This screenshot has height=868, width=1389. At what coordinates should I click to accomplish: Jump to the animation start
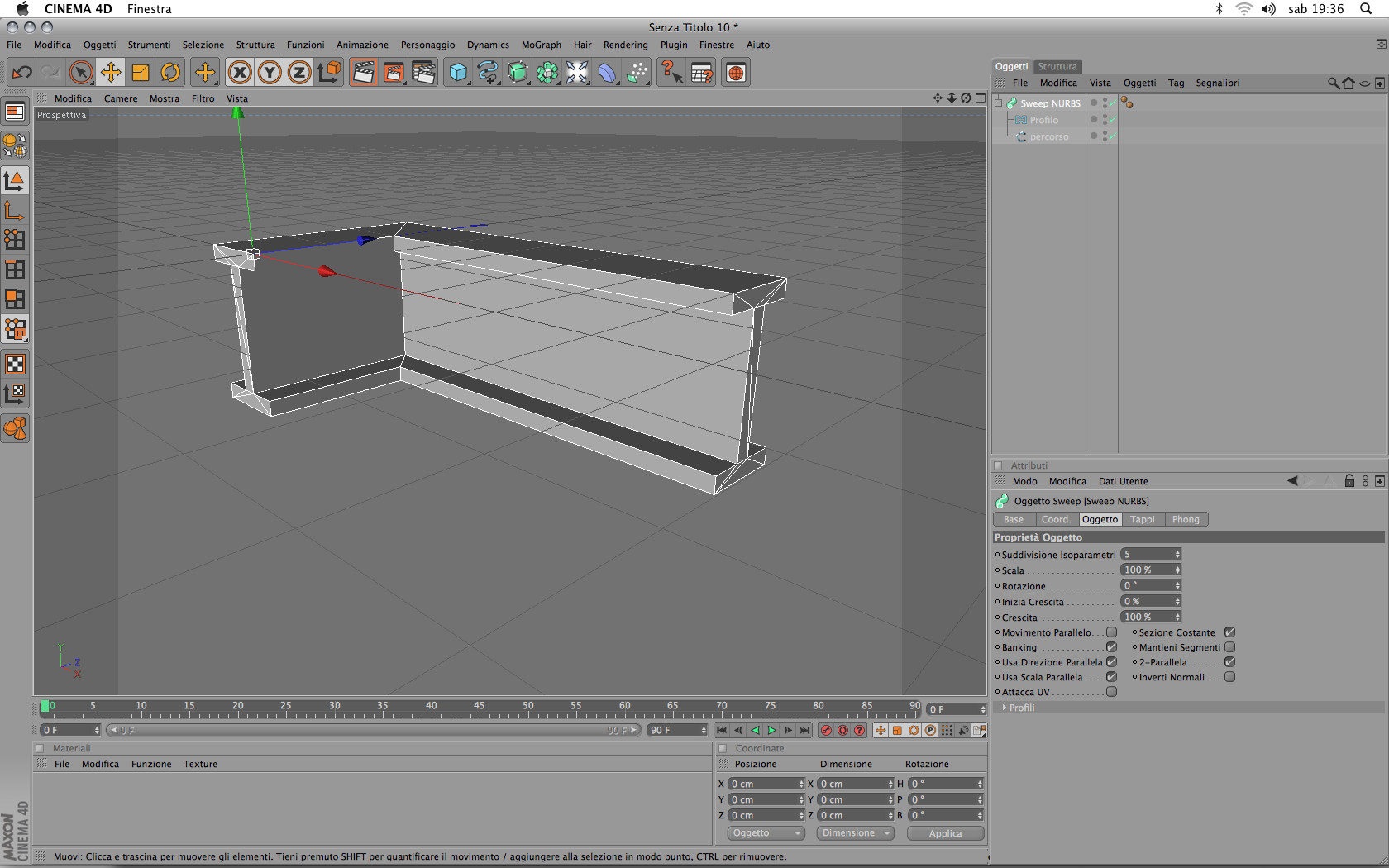[722, 730]
